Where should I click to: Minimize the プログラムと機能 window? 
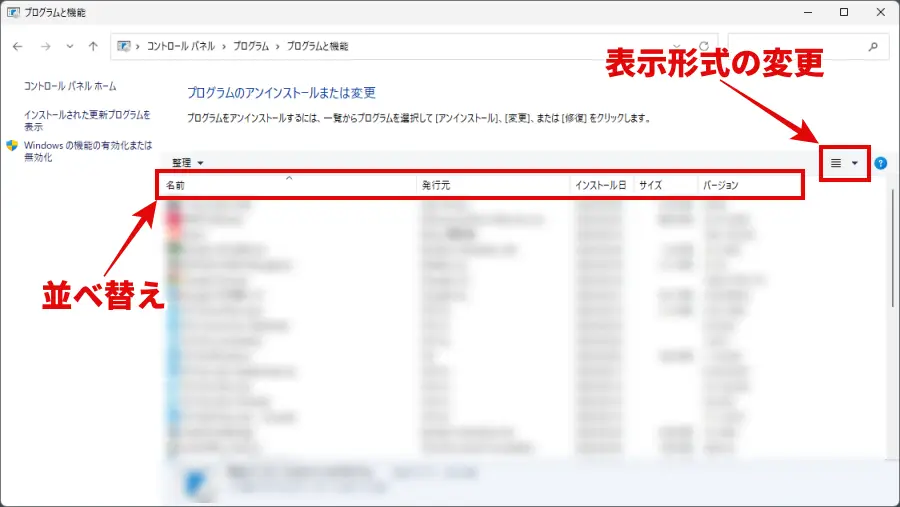pos(808,12)
